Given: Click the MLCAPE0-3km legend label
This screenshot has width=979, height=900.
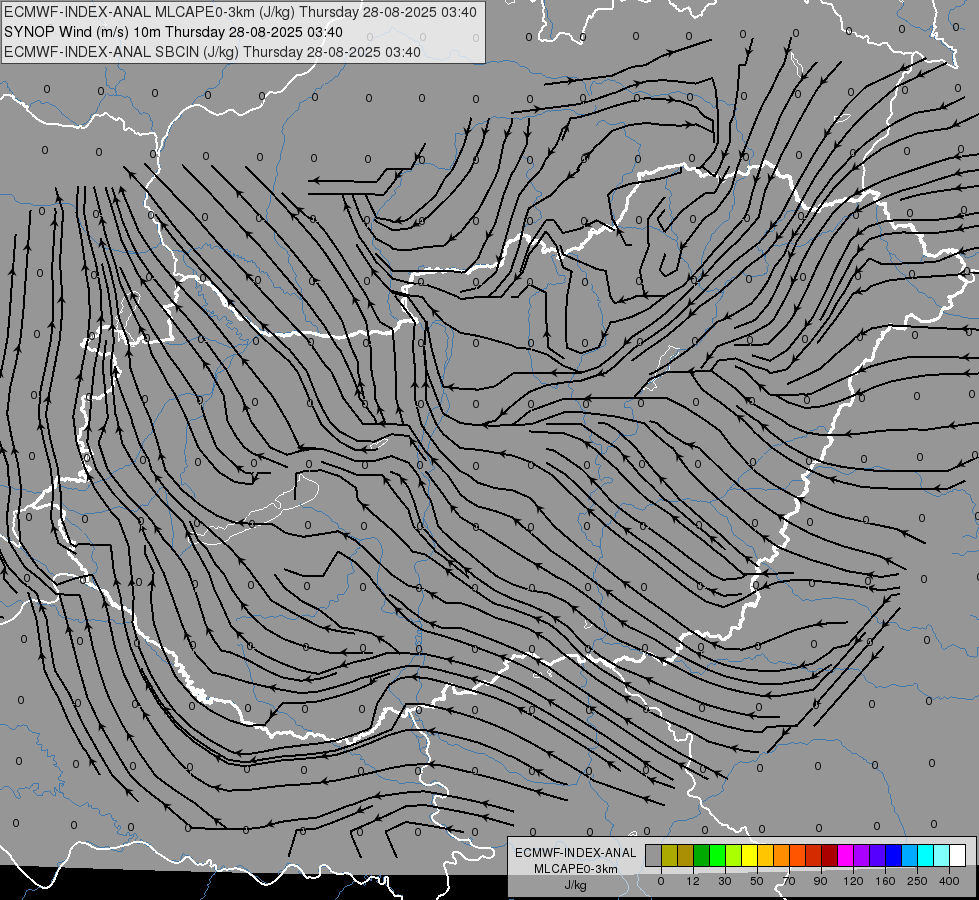Looking at the screenshot, I should tap(576, 869).
